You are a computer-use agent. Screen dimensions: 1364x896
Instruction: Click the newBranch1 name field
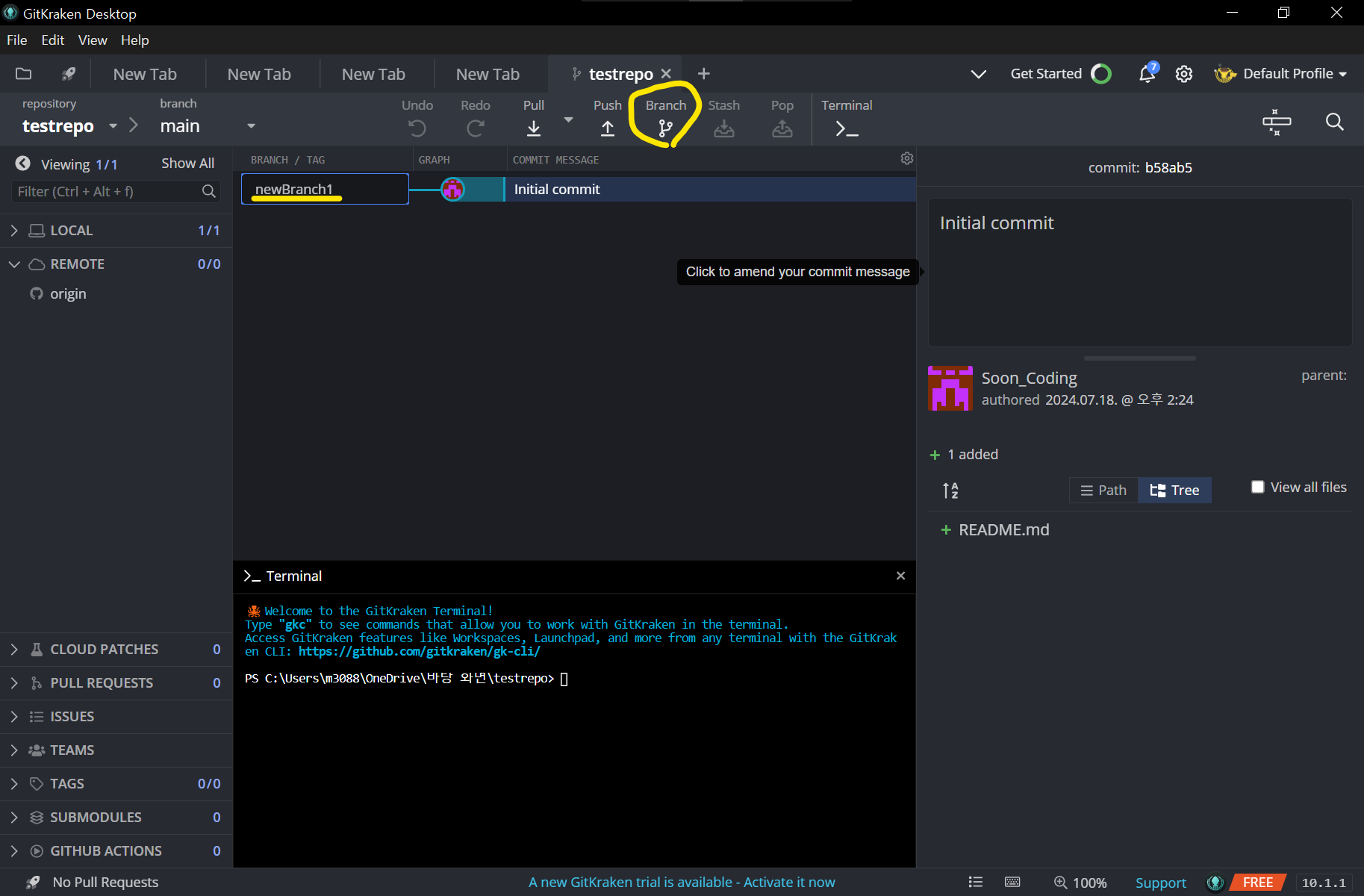(x=325, y=189)
